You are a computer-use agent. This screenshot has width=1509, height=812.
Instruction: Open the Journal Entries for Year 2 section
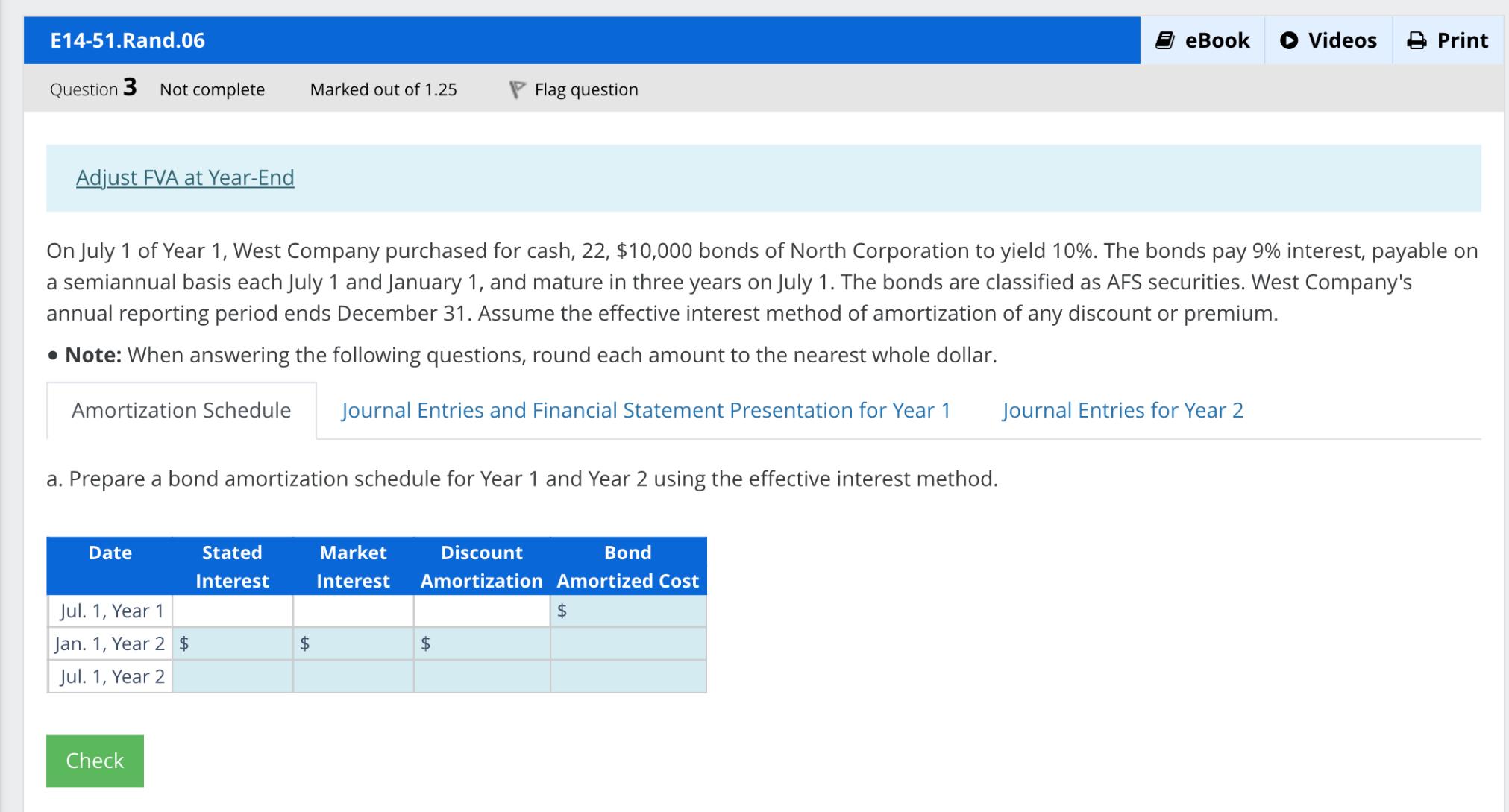tap(1123, 409)
